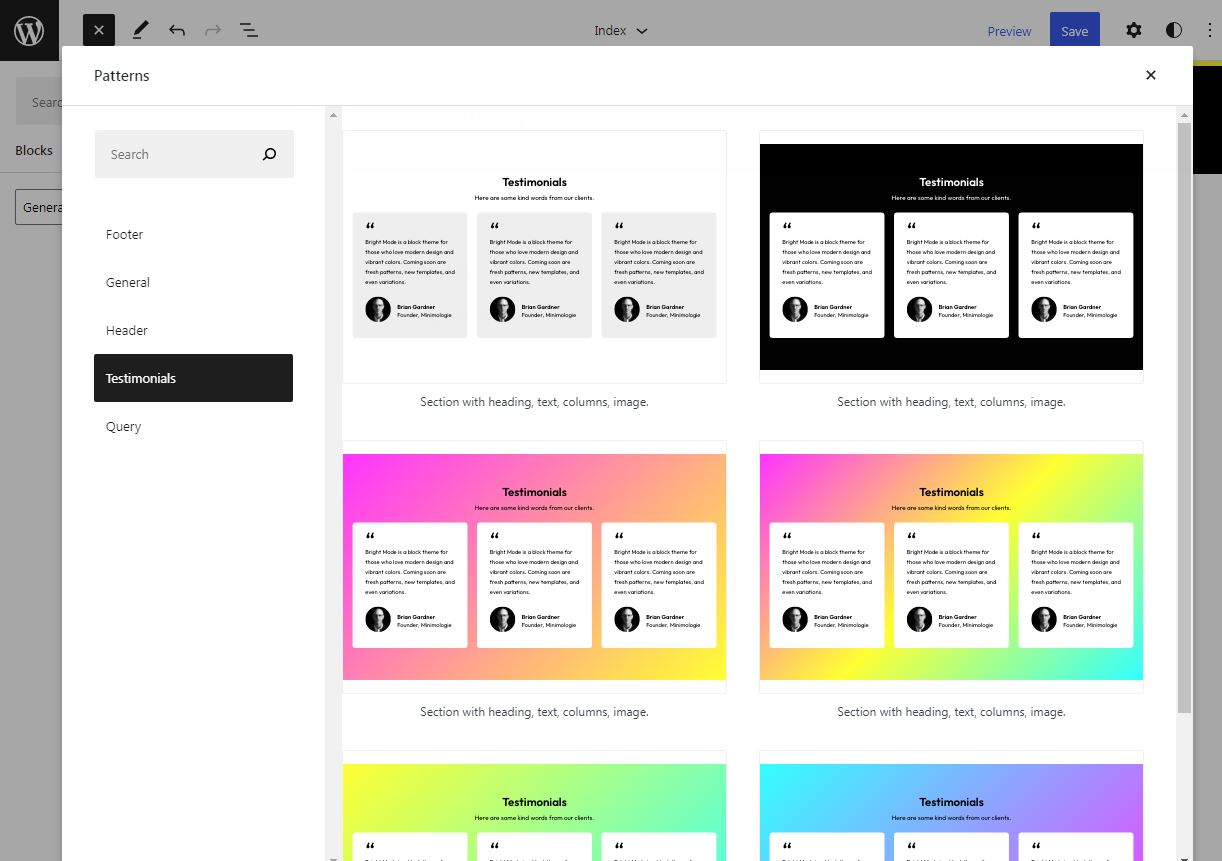Click the search magnifier icon in Patterns
The image size is (1222, 861).
[269, 154]
